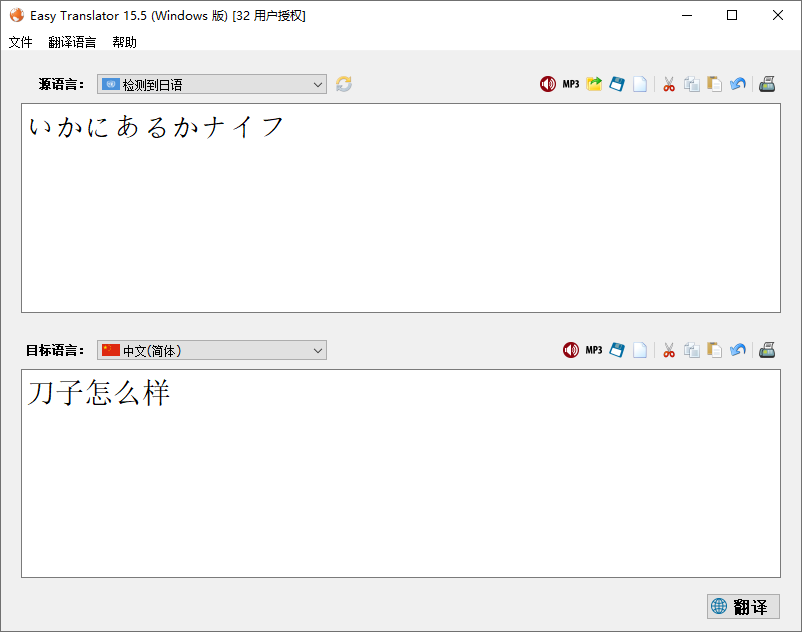The height and width of the screenshot is (632, 802).
Task: Cut source text with scissors icon
Action: click(x=669, y=84)
